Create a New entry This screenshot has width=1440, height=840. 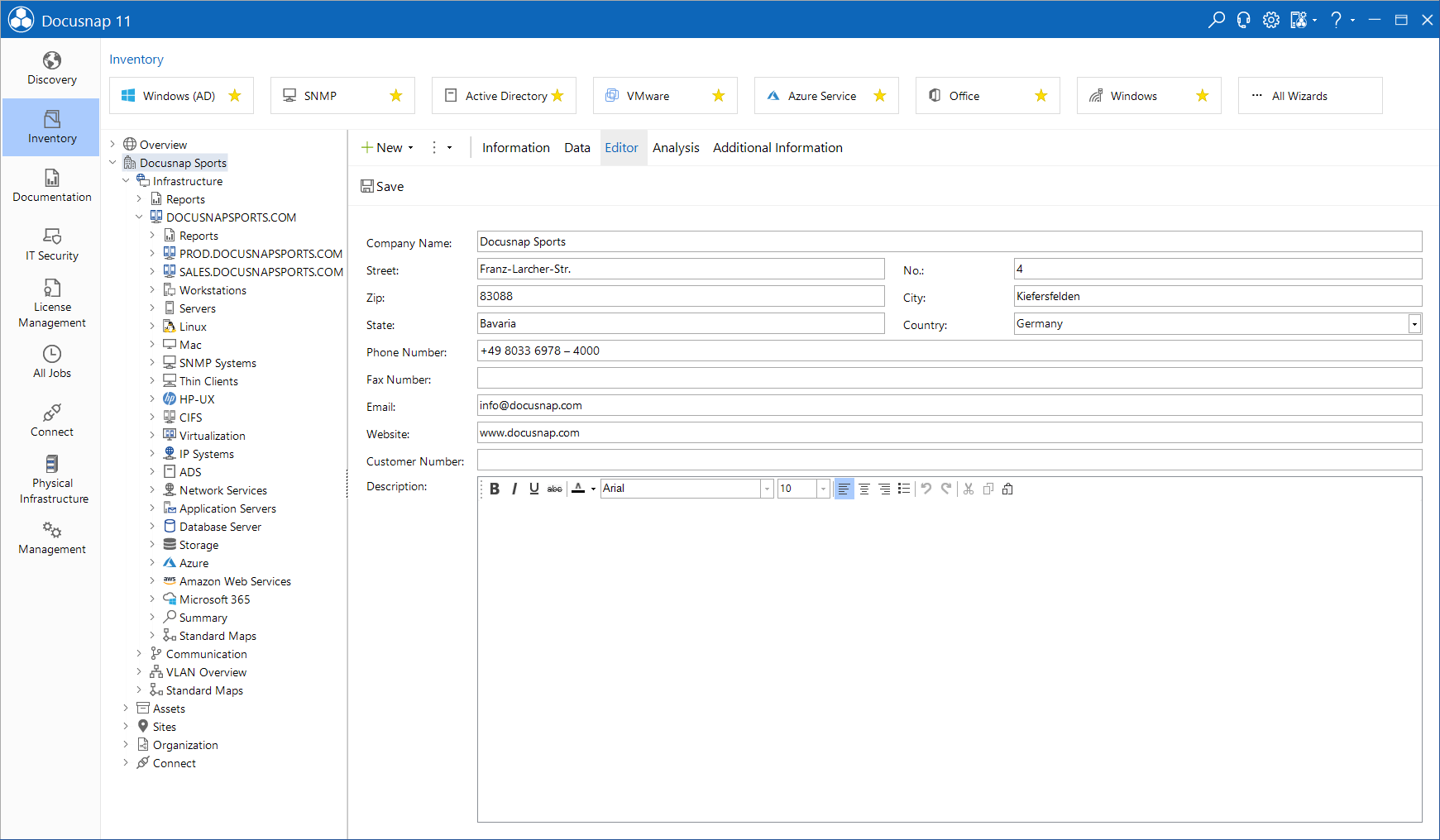pos(382,148)
